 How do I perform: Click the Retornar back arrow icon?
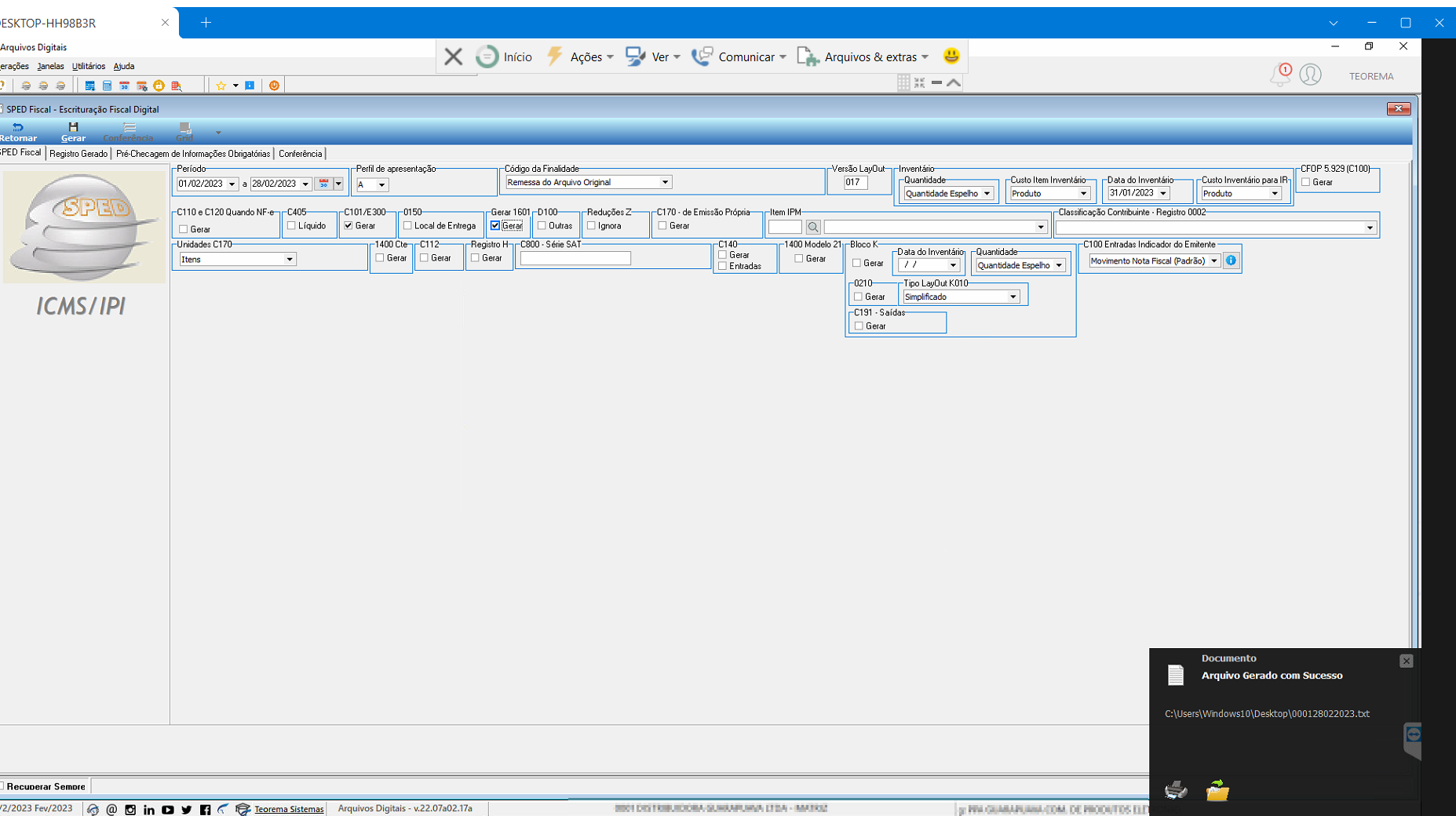click(17, 127)
